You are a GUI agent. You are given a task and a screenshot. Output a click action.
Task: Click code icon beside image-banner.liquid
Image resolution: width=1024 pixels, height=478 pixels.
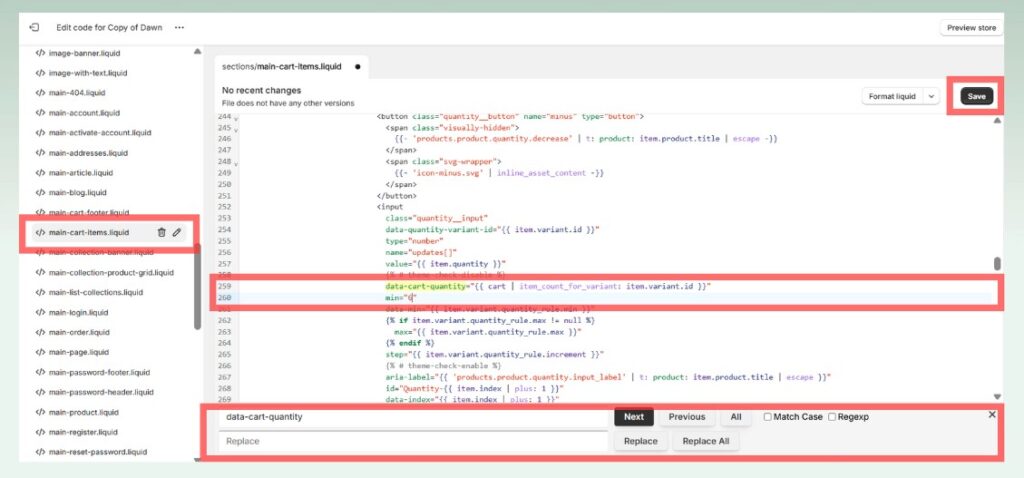pyautogui.click(x=40, y=53)
